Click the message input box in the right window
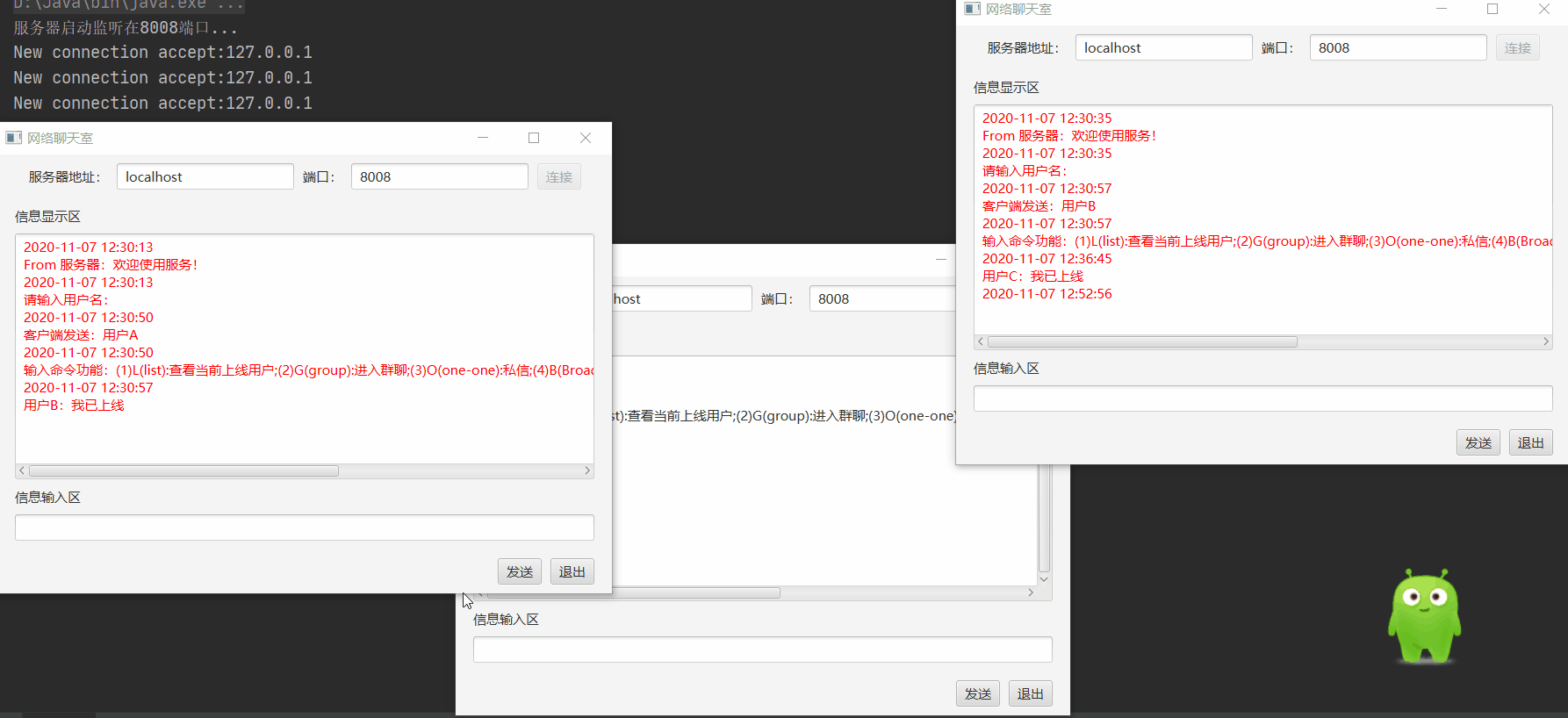 [x=1263, y=398]
